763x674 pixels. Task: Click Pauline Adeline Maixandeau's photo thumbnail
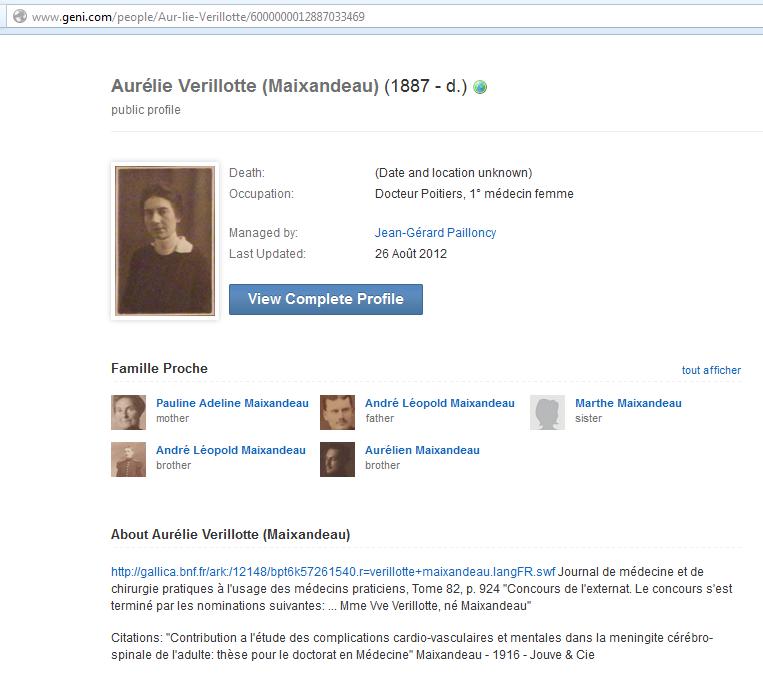[128, 412]
